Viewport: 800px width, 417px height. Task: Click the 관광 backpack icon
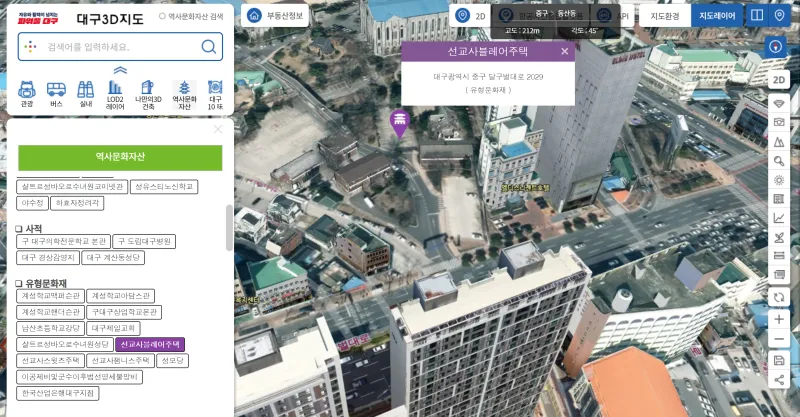pos(26,89)
